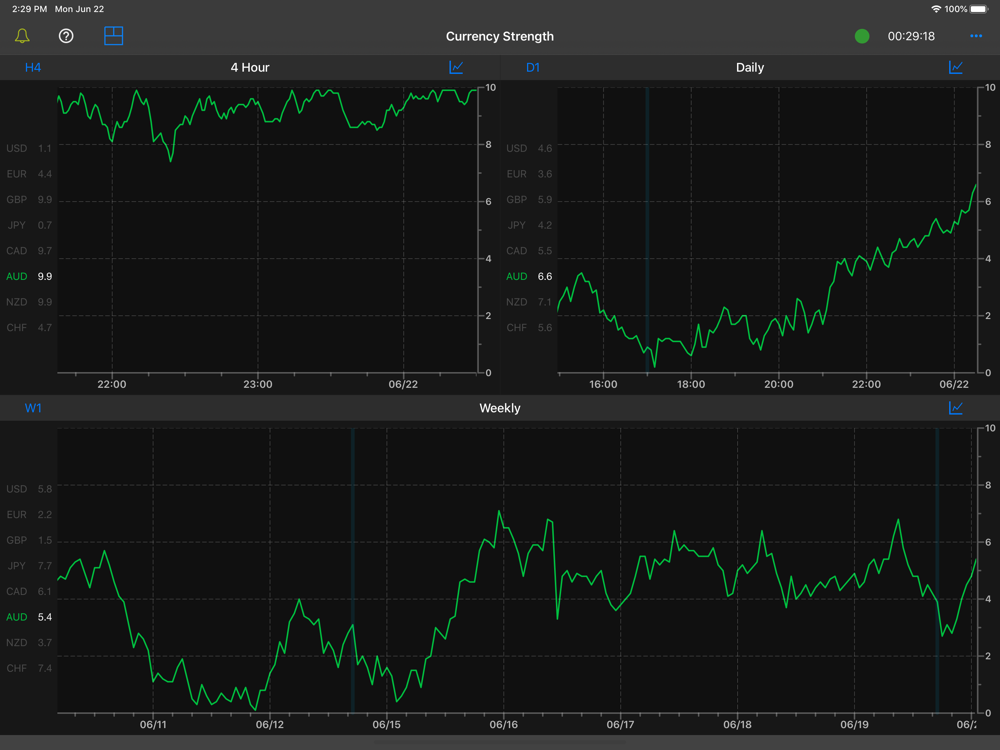Switch layout with the grid panel icon
This screenshot has width=1000, height=750.
(x=114, y=36)
